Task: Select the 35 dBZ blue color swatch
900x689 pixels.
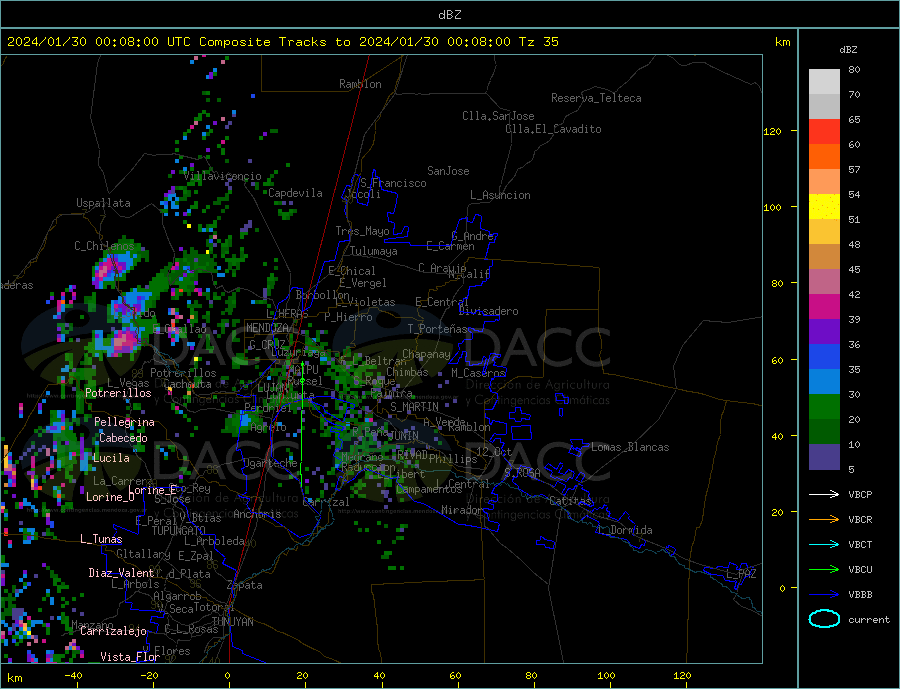Action: pyautogui.click(x=824, y=357)
